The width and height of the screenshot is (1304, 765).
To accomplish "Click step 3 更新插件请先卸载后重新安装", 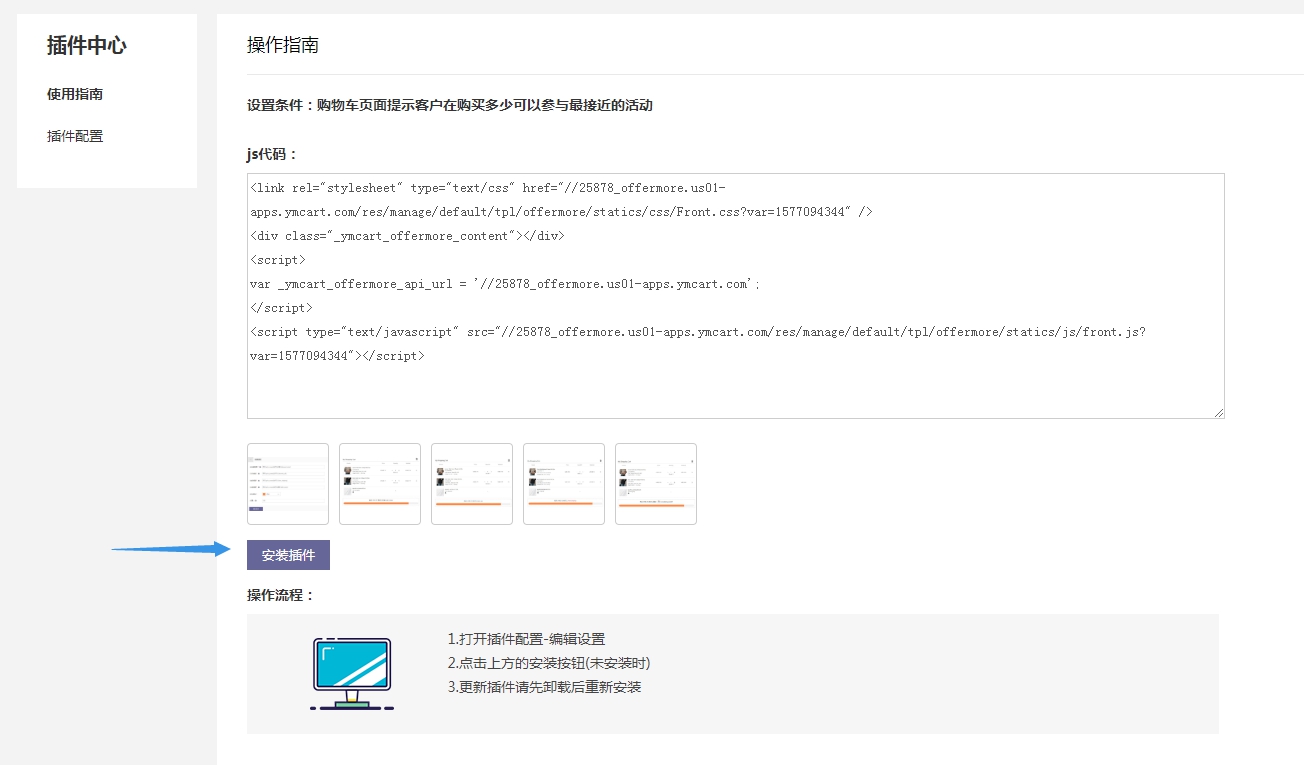I will (544, 687).
